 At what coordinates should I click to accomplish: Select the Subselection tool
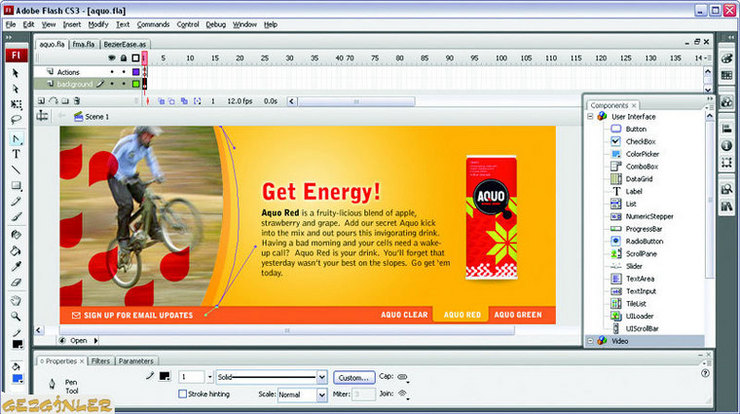(x=16, y=89)
